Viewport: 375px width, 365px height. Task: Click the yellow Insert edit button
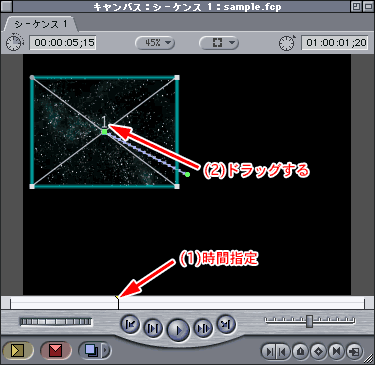pyautogui.click(x=18, y=350)
